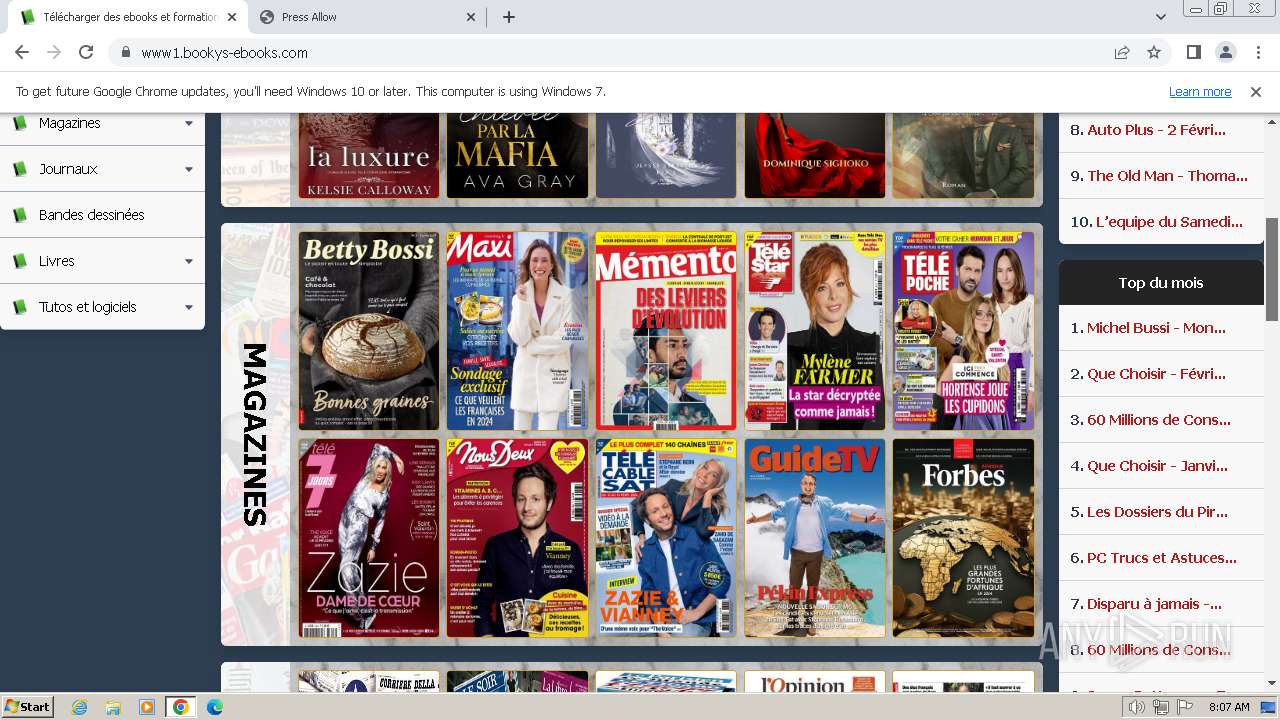
Task: Open Microsoft Edge from the taskbar
Action: click(x=214, y=707)
